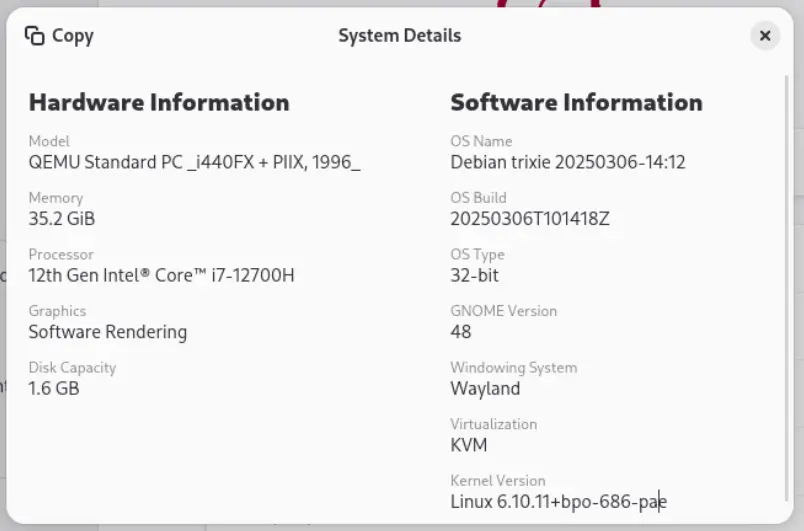Click the Model label
This screenshot has width=804, height=531.
coord(49,141)
